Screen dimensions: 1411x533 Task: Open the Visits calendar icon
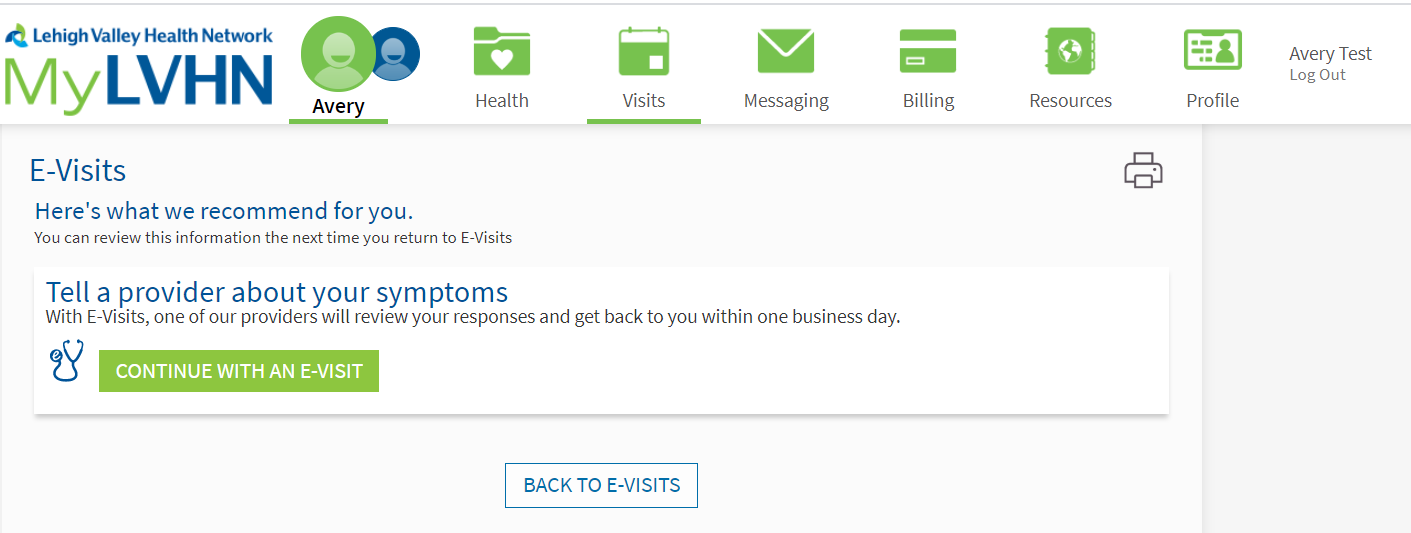643,51
